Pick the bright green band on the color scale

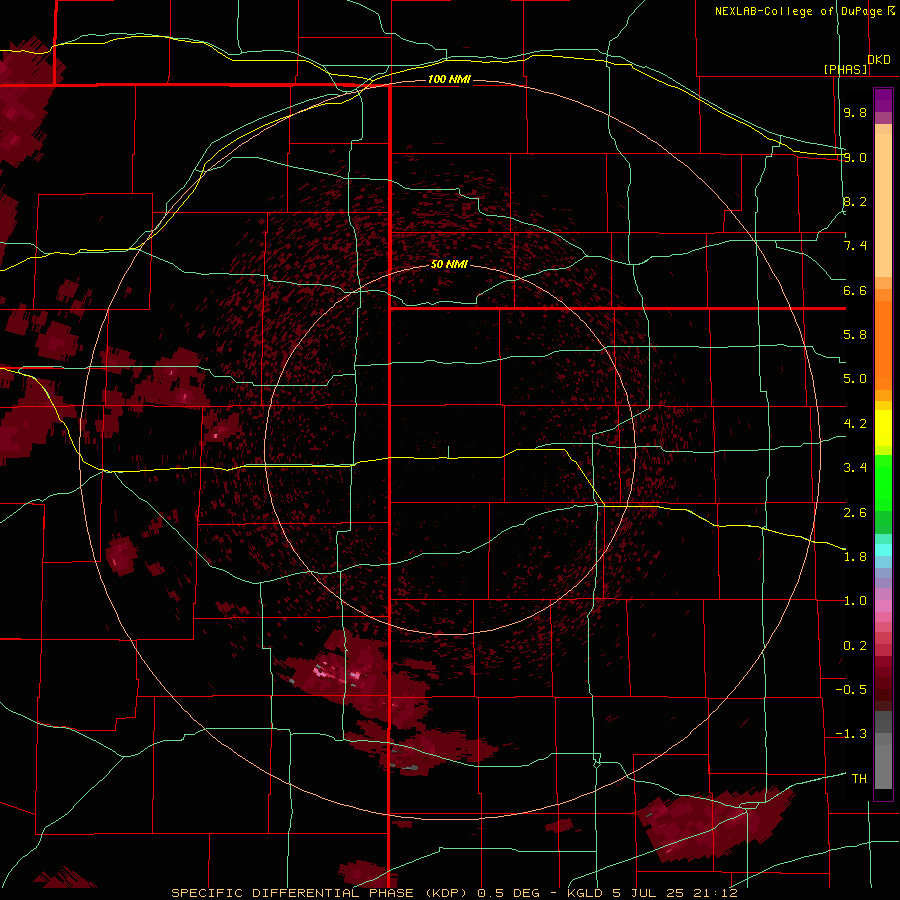point(883,483)
